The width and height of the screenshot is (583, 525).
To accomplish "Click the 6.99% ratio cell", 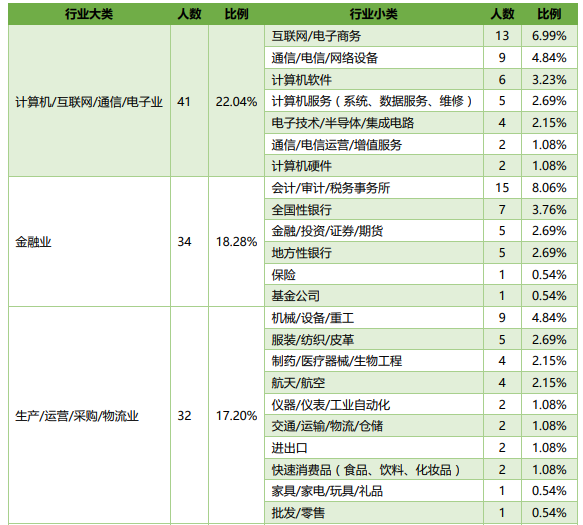I will (549, 36).
